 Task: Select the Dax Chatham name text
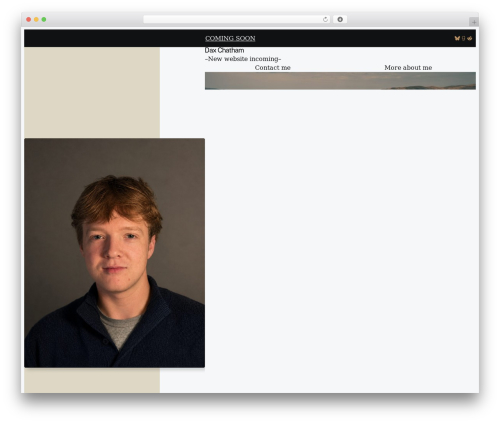click(x=224, y=50)
